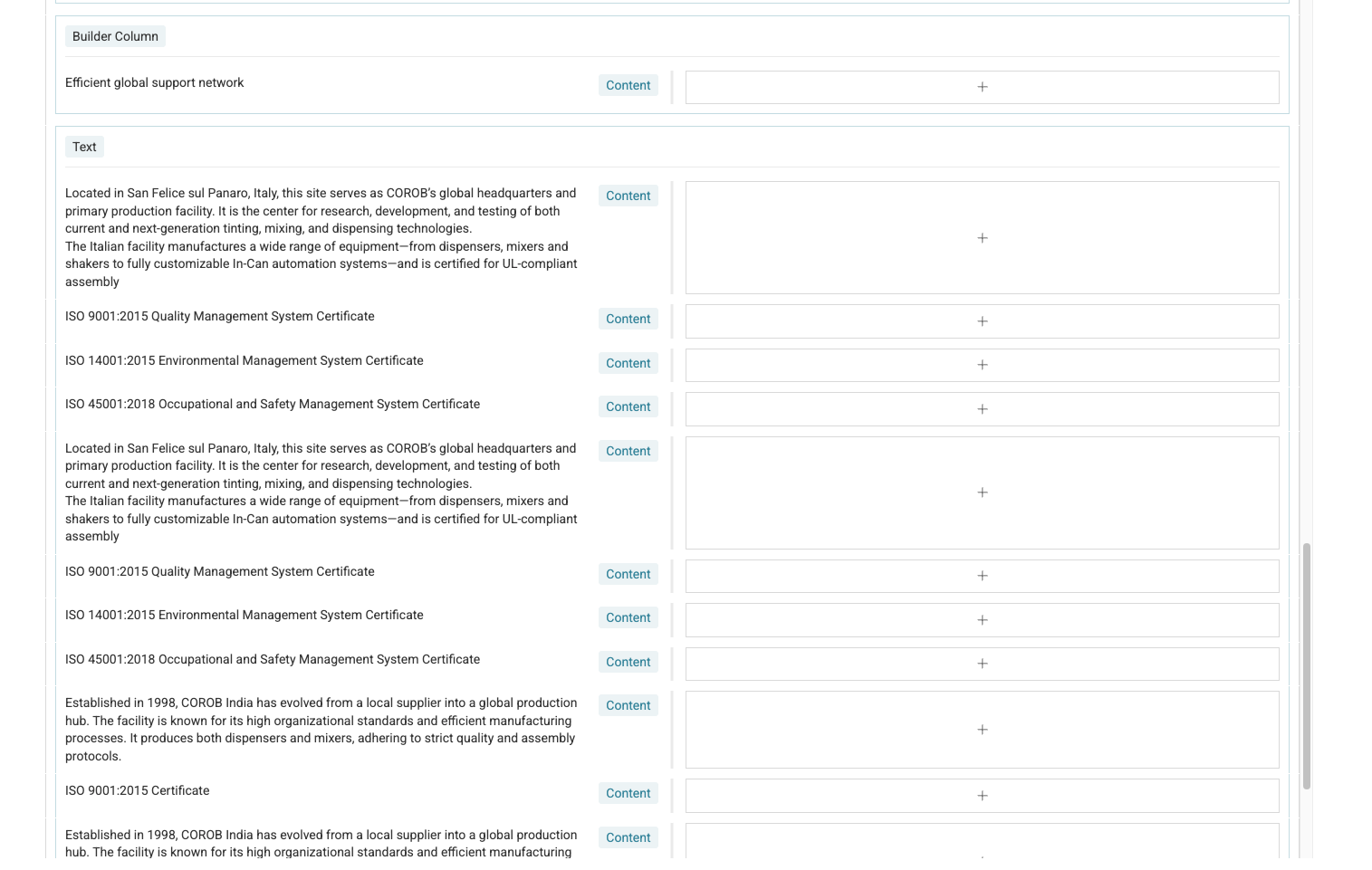Click plus icon for 'ISO 9001:2015 Certificate' row

tap(982, 796)
